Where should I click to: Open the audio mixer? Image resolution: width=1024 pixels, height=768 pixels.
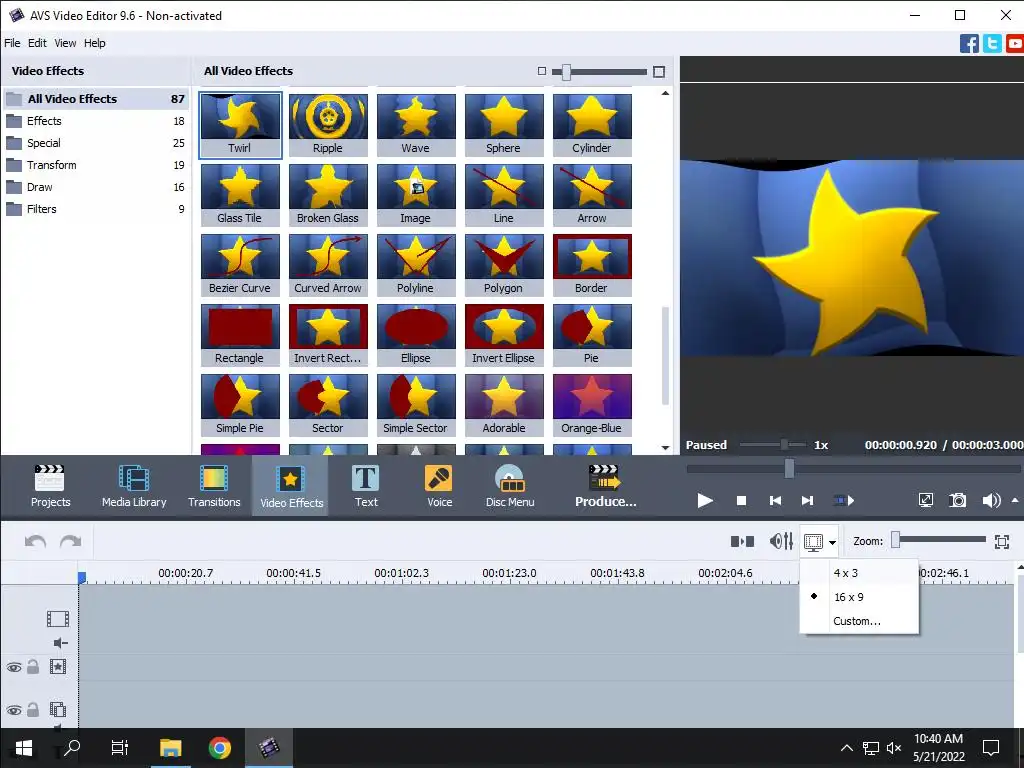(781, 541)
